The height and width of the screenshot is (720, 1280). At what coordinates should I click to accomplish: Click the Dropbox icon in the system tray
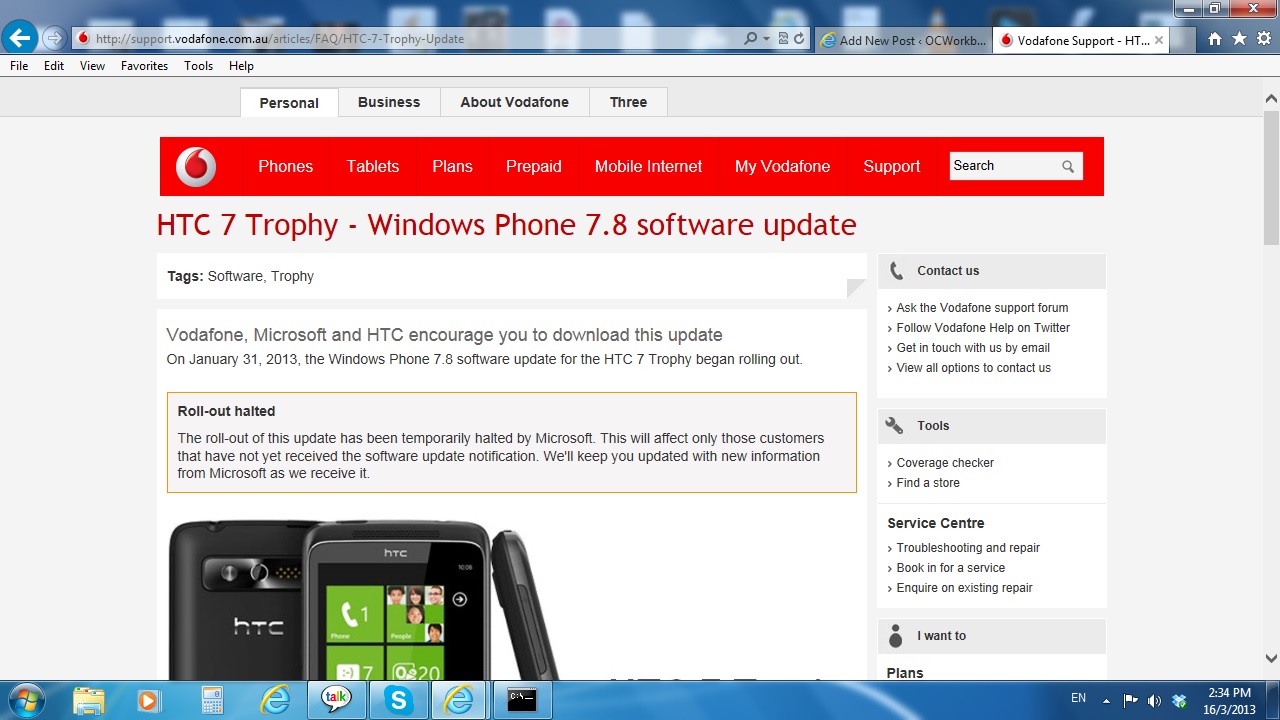pyautogui.click(x=1179, y=700)
